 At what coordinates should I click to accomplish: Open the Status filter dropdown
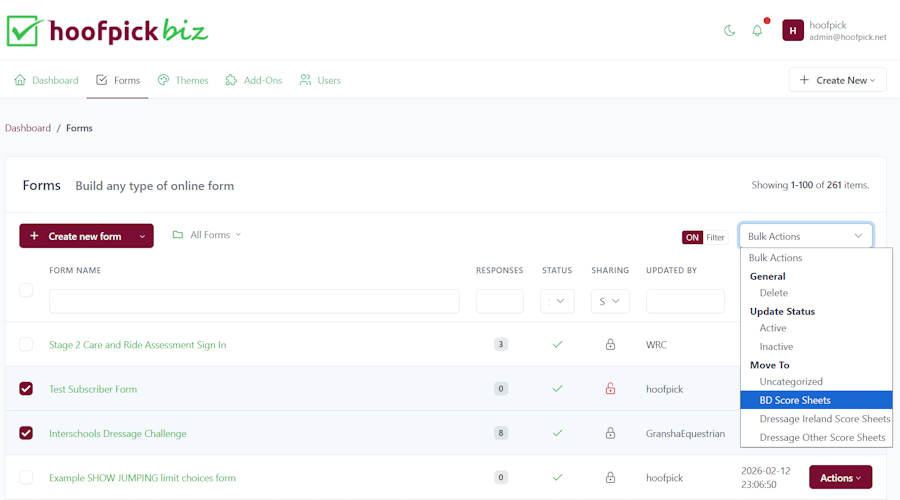tap(557, 301)
